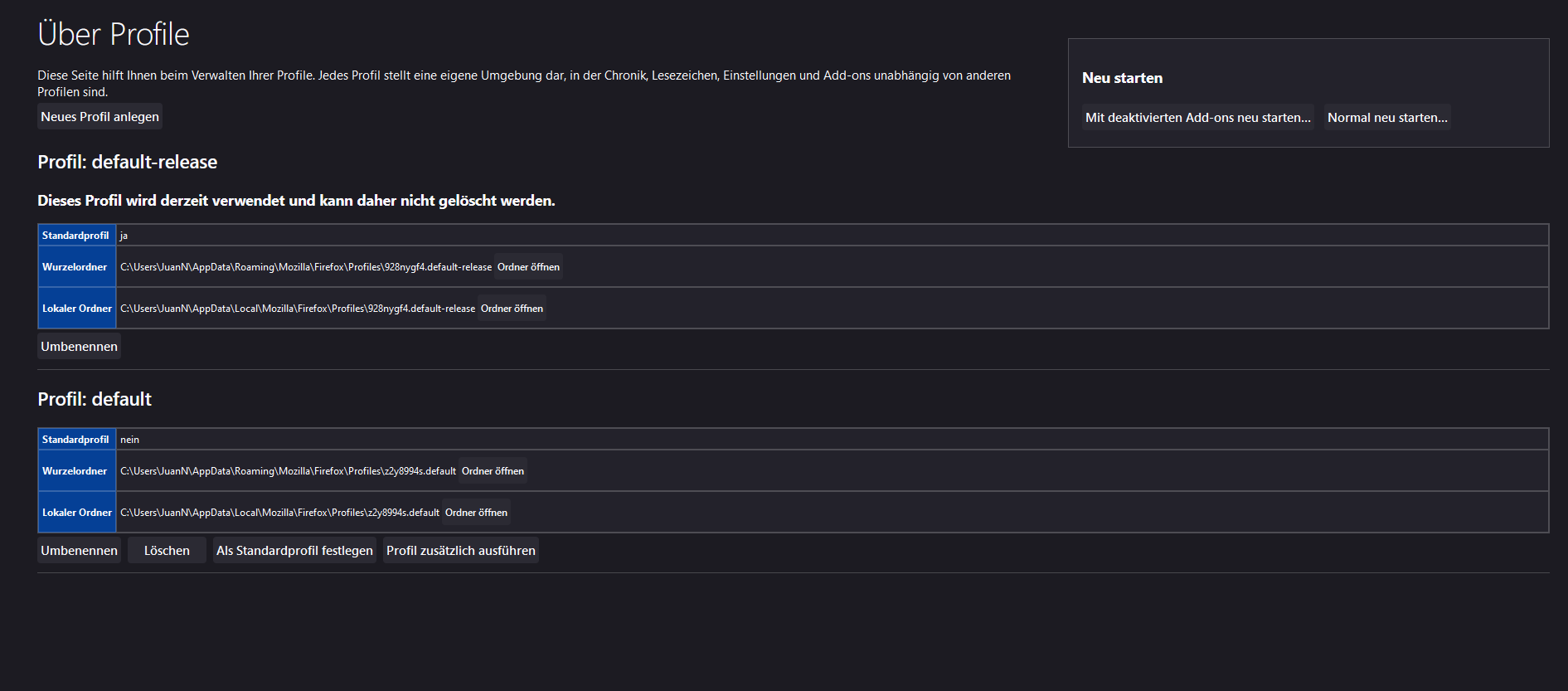This screenshot has width=1568, height=691.
Task: Click the 'Über Profile' page heading
Action: click(x=114, y=35)
